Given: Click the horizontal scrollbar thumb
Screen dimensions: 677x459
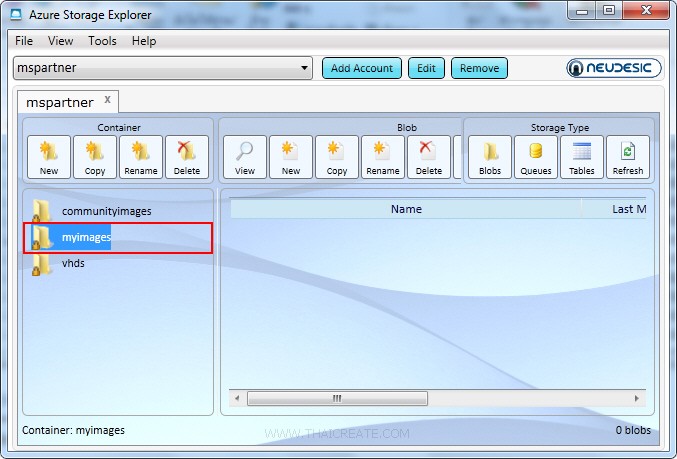Looking at the screenshot, I should coord(337,398).
